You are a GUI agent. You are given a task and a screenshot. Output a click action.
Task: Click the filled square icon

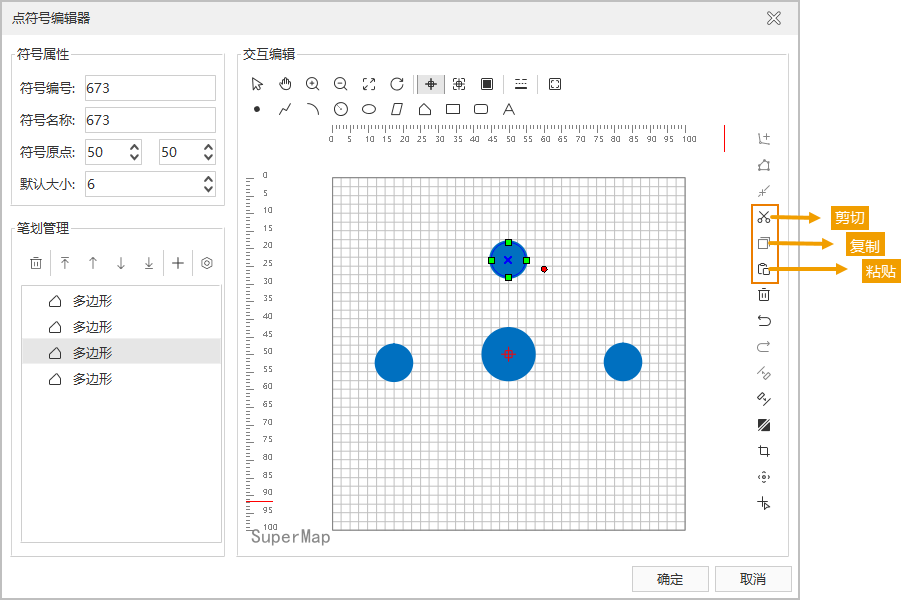pyautogui.click(x=487, y=84)
